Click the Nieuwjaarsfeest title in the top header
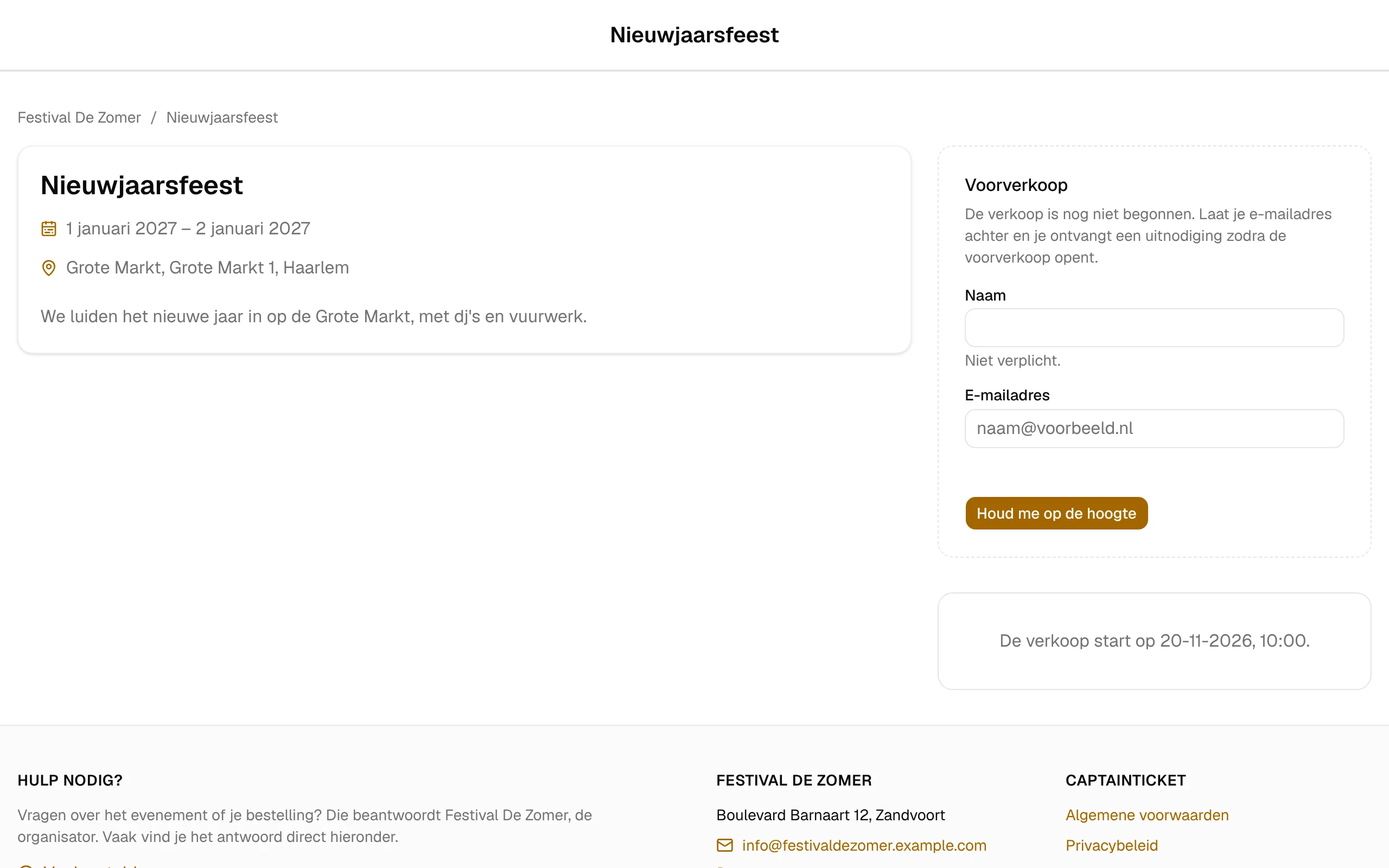This screenshot has width=1389, height=868. click(x=694, y=35)
